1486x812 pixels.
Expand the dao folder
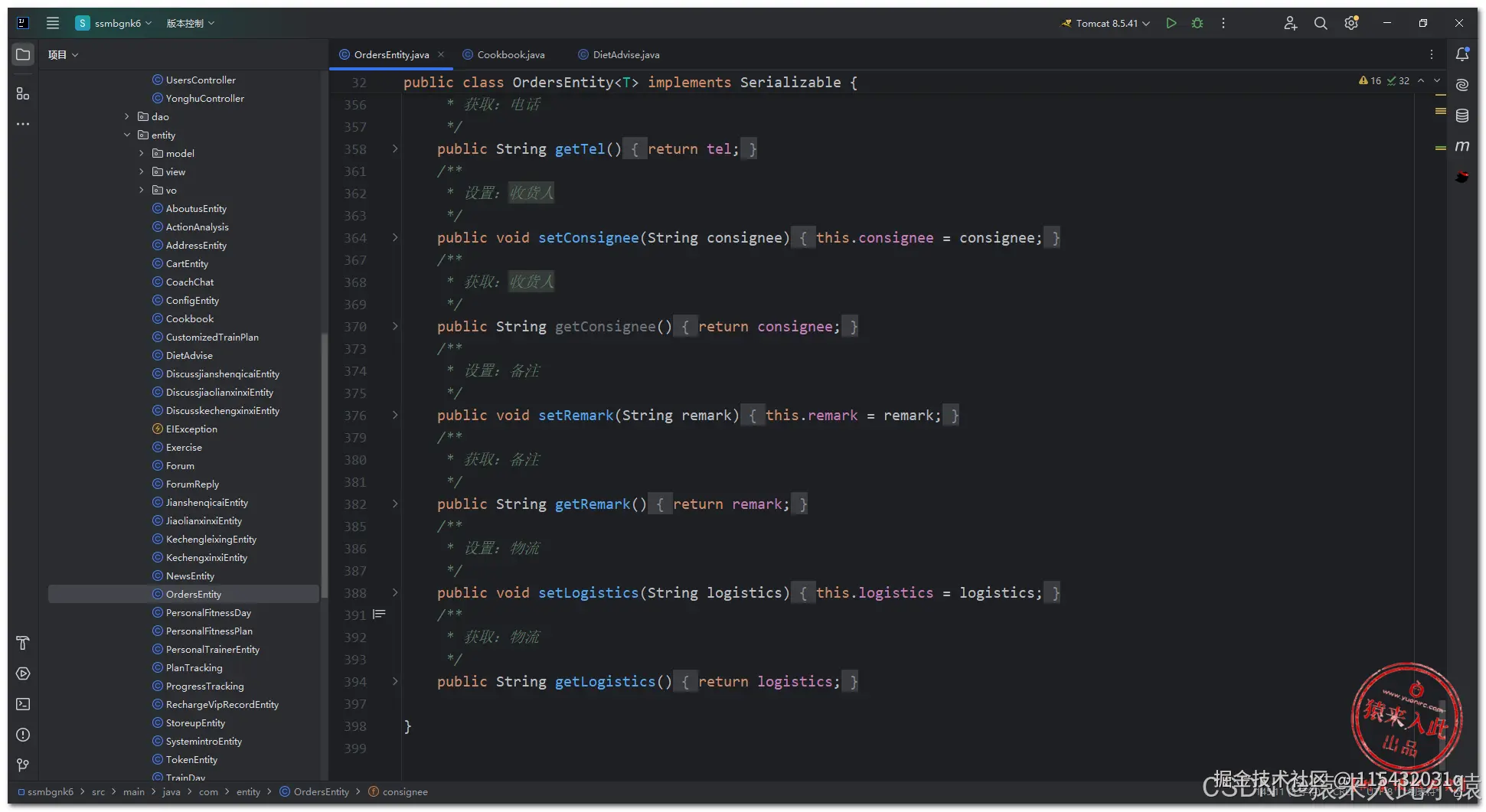point(127,116)
